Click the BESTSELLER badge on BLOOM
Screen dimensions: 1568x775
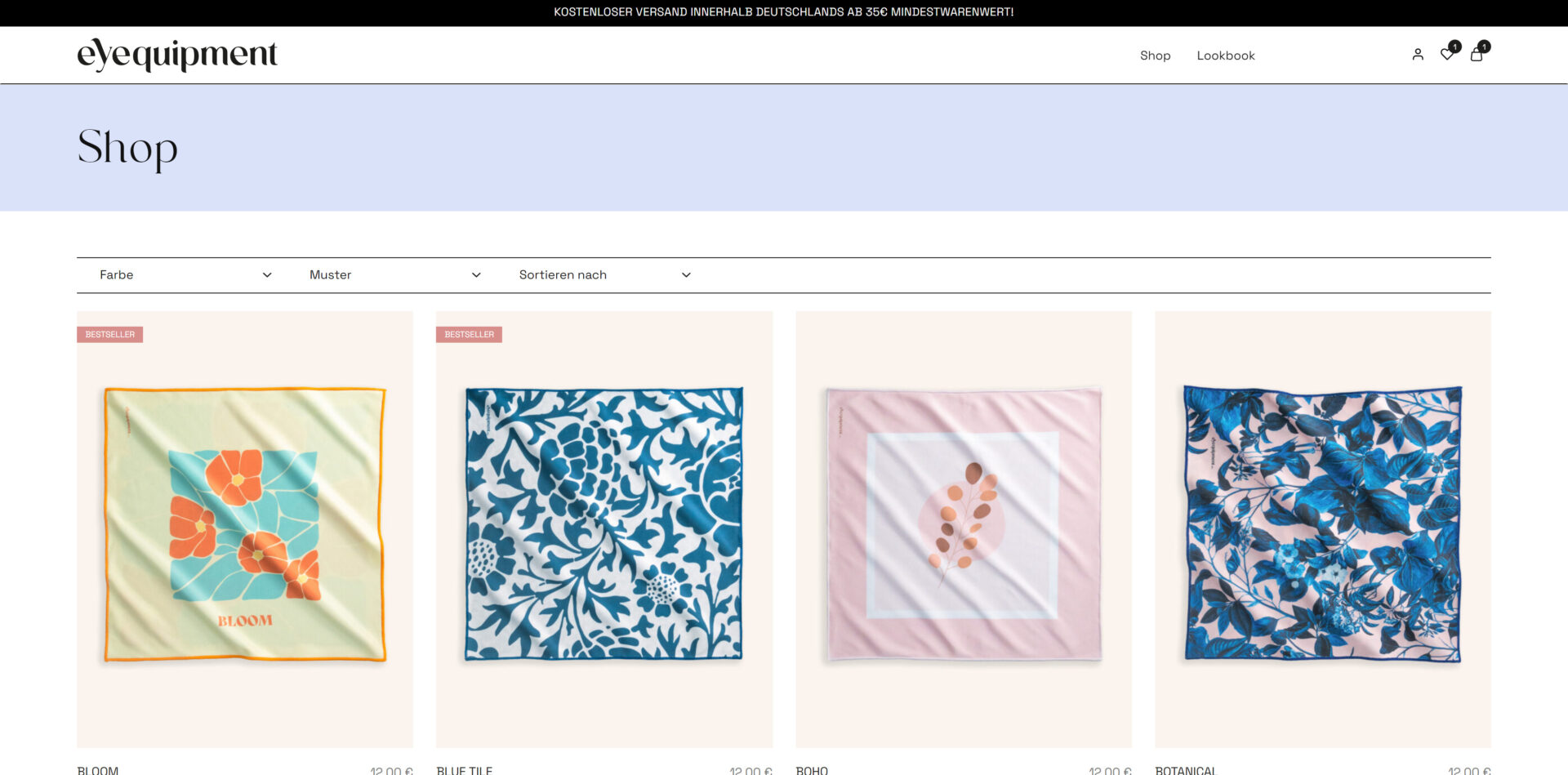(110, 334)
